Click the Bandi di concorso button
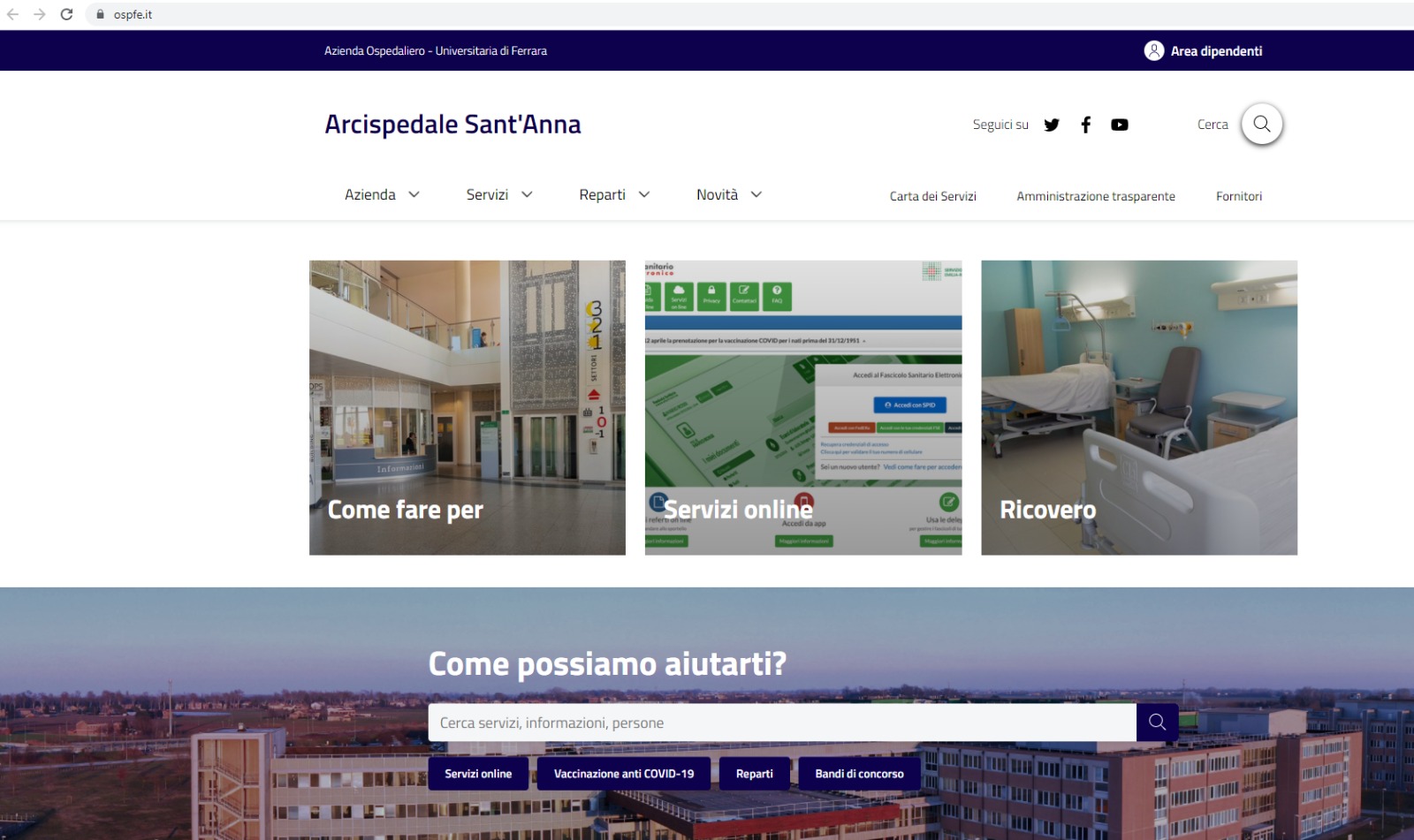The height and width of the screenshot is (840, 1414). [859, 774]
